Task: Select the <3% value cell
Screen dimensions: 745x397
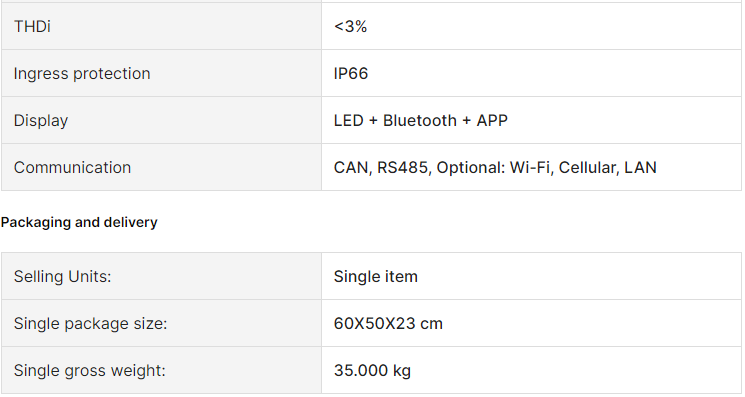Action: 531,26
